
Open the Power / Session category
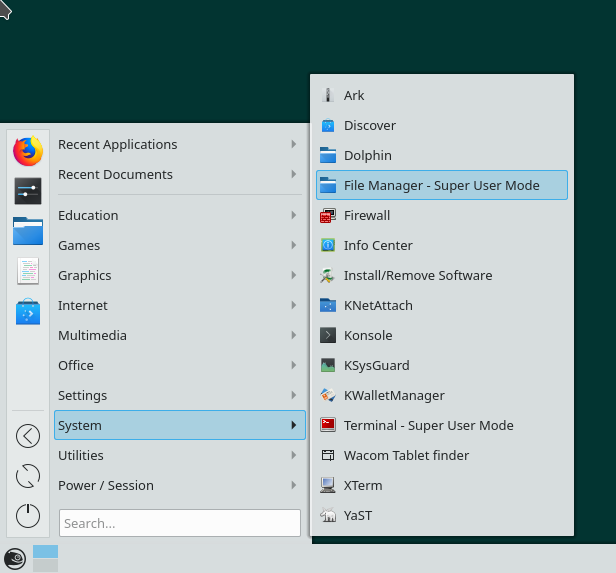[180, 485]
